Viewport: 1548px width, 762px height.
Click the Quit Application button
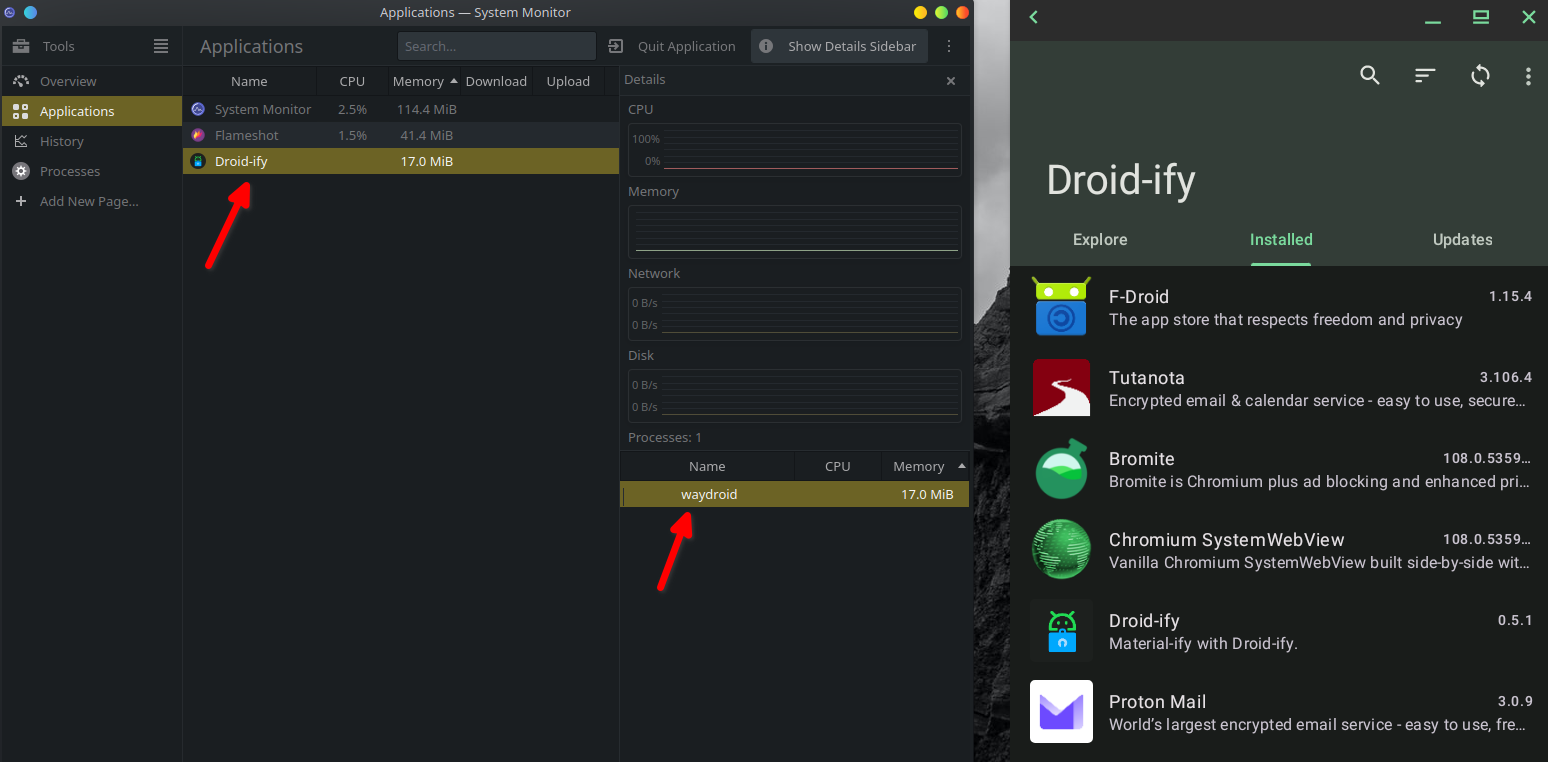tap(672, 46)
